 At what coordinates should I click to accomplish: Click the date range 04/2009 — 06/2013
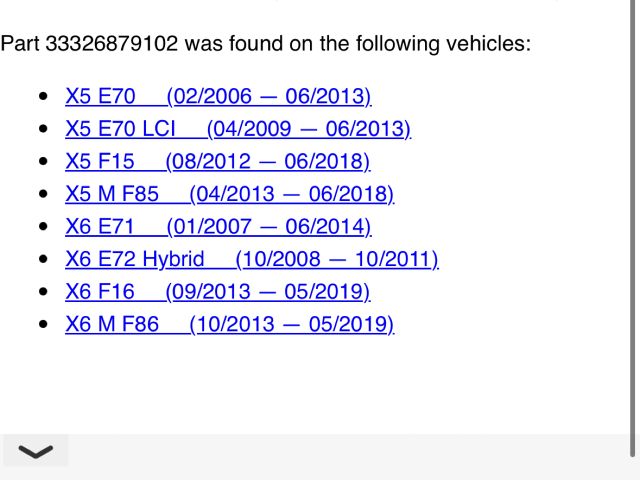[309, 129]
